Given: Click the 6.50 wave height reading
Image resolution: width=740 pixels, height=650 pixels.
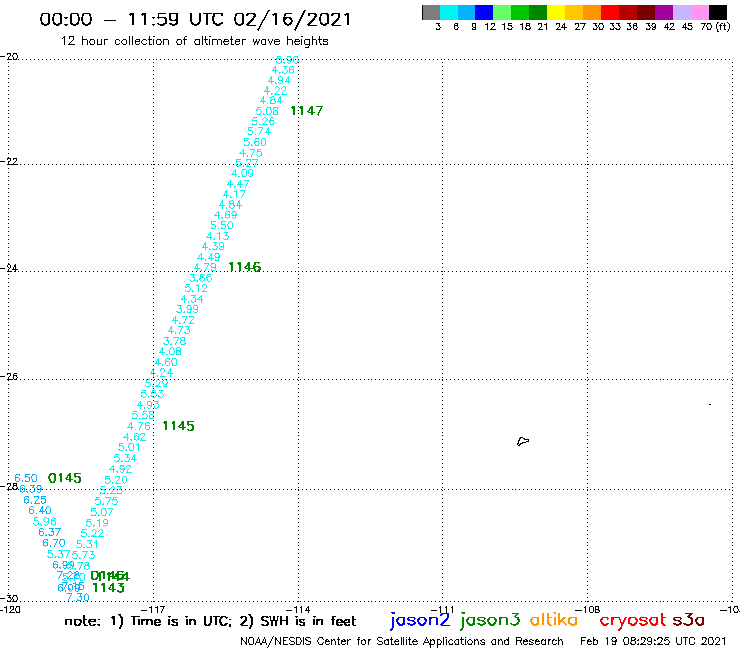Looking at the screenshot, I should click(x=26, y=479).
